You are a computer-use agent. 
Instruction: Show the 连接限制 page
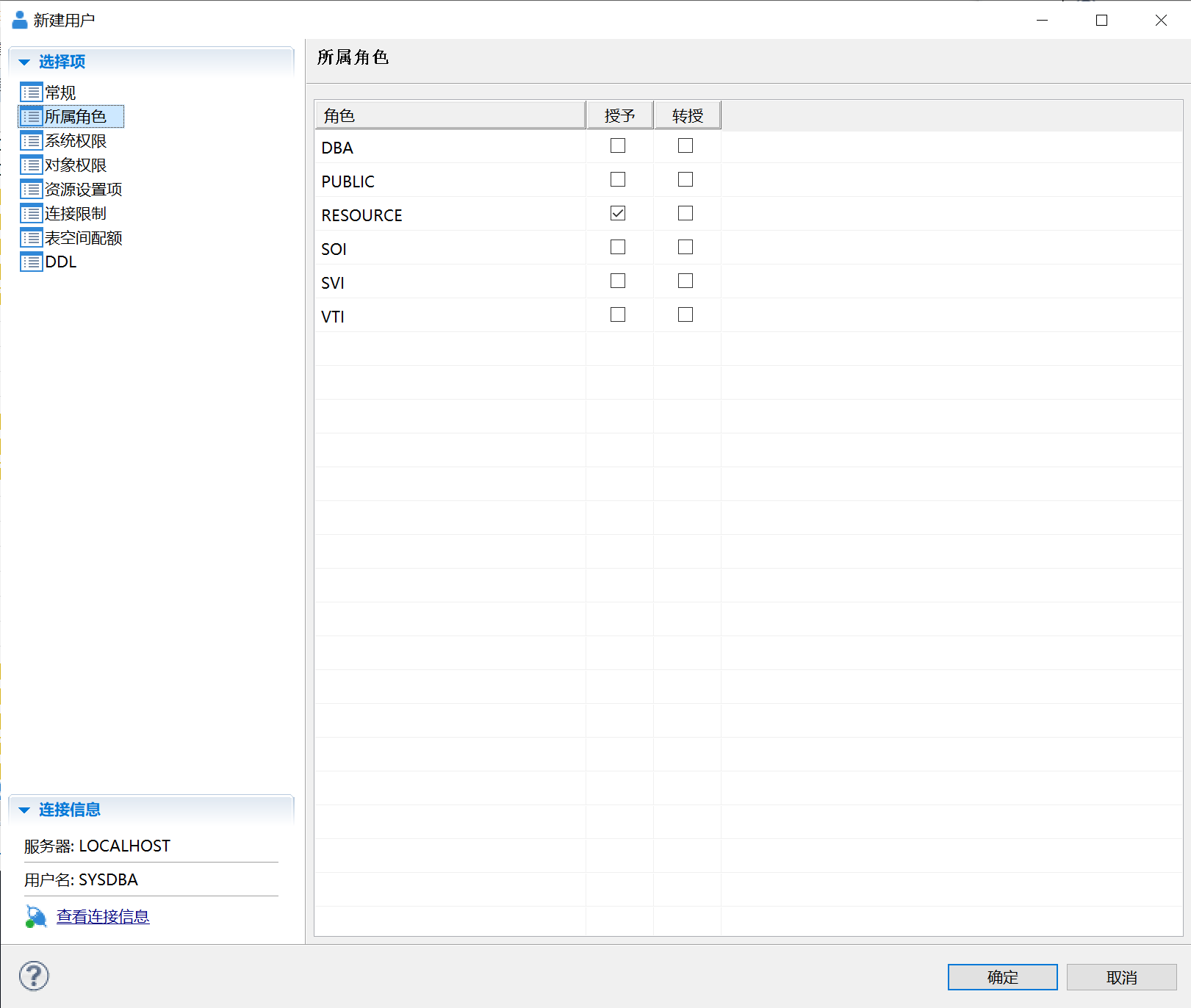(76, 214)
